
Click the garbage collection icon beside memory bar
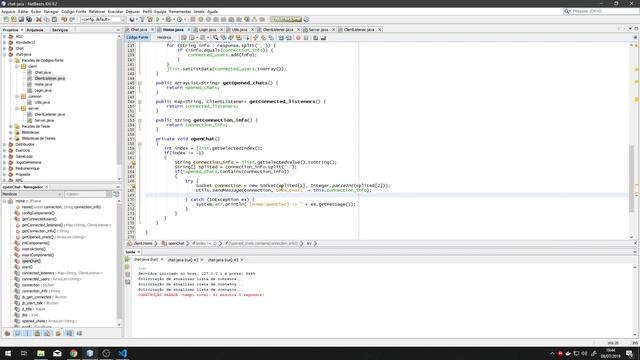pyautogui.click(x=307, y=20)
